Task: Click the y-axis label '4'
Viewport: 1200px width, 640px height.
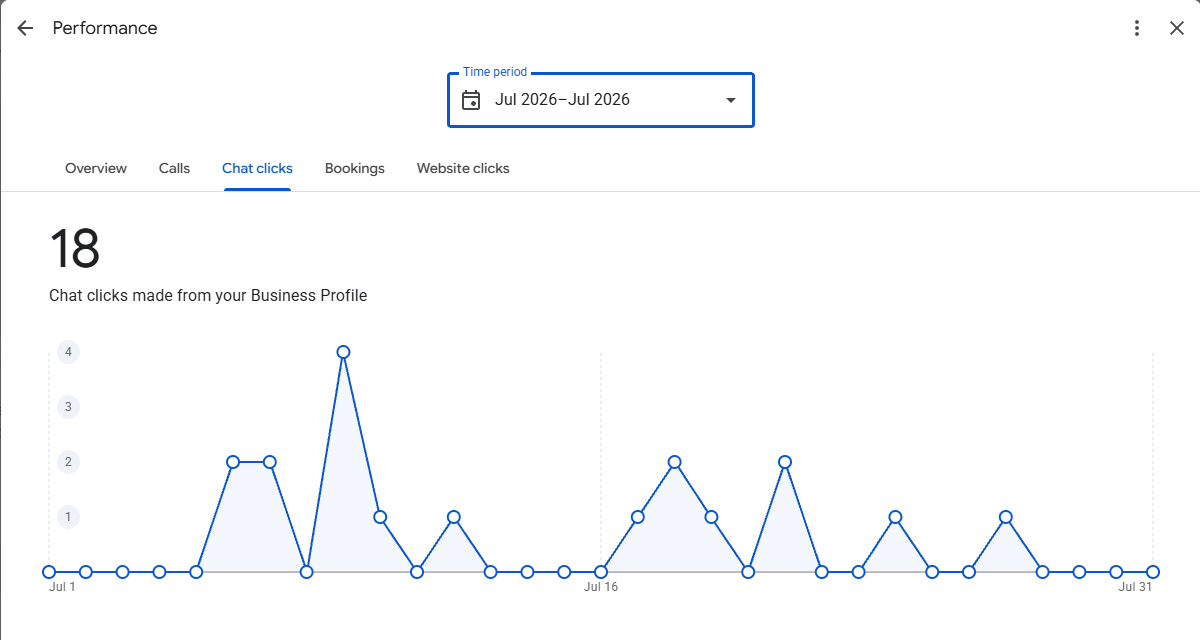Action: [x=68, y=352]
